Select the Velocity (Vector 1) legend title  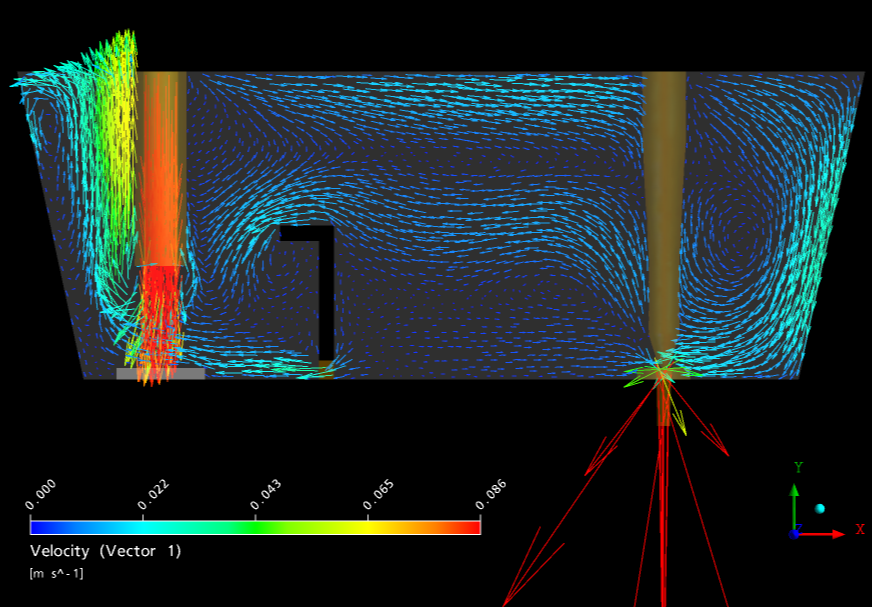pos(106,551)
